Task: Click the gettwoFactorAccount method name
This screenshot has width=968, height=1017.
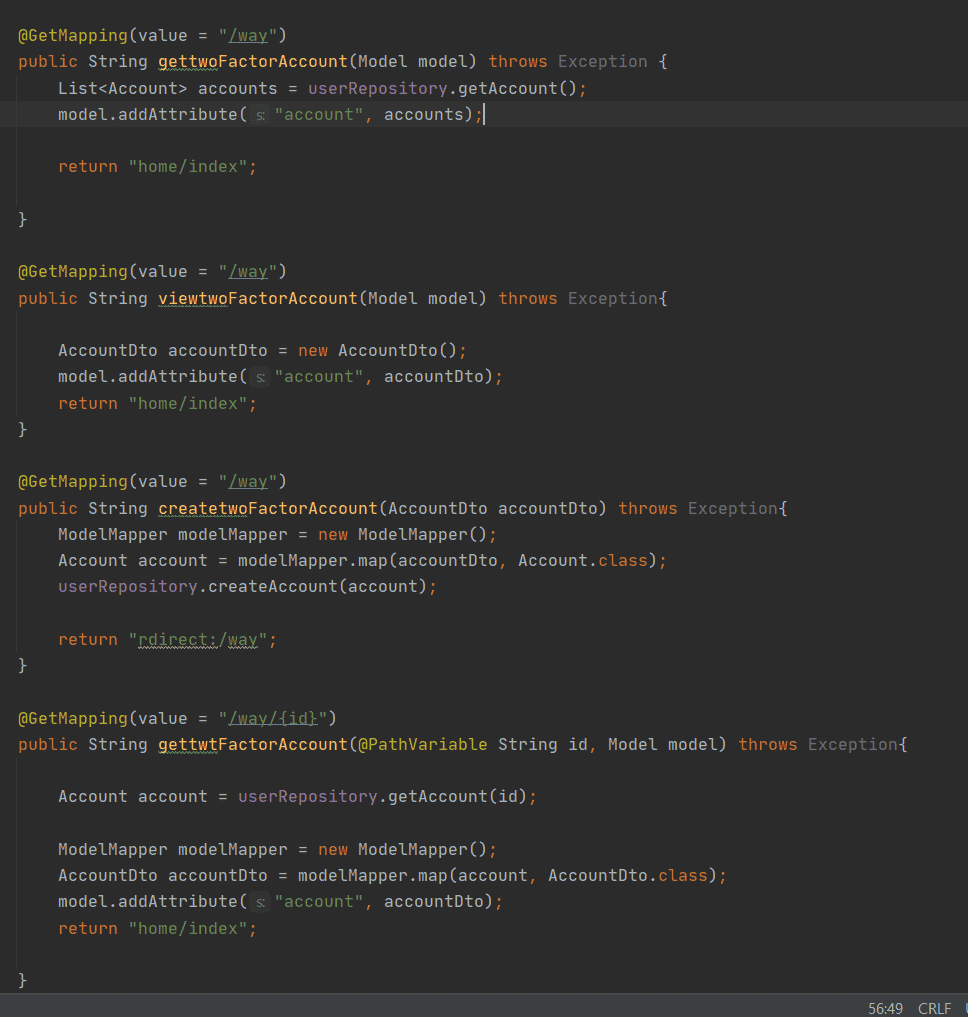Action: coord(253,62)
